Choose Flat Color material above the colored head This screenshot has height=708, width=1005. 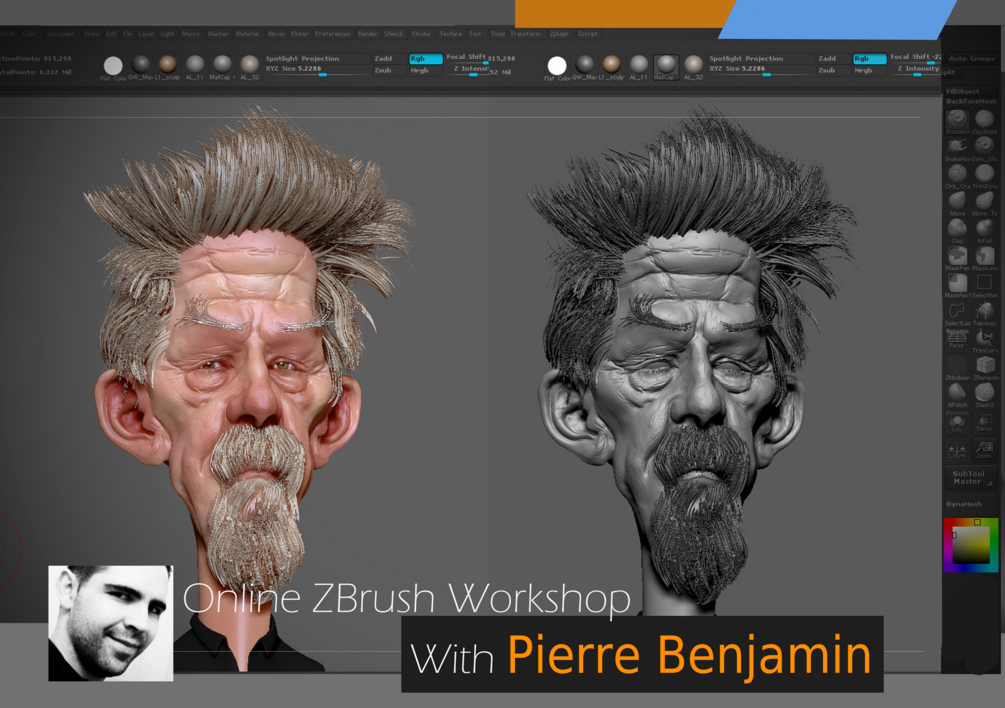[113, 66]
